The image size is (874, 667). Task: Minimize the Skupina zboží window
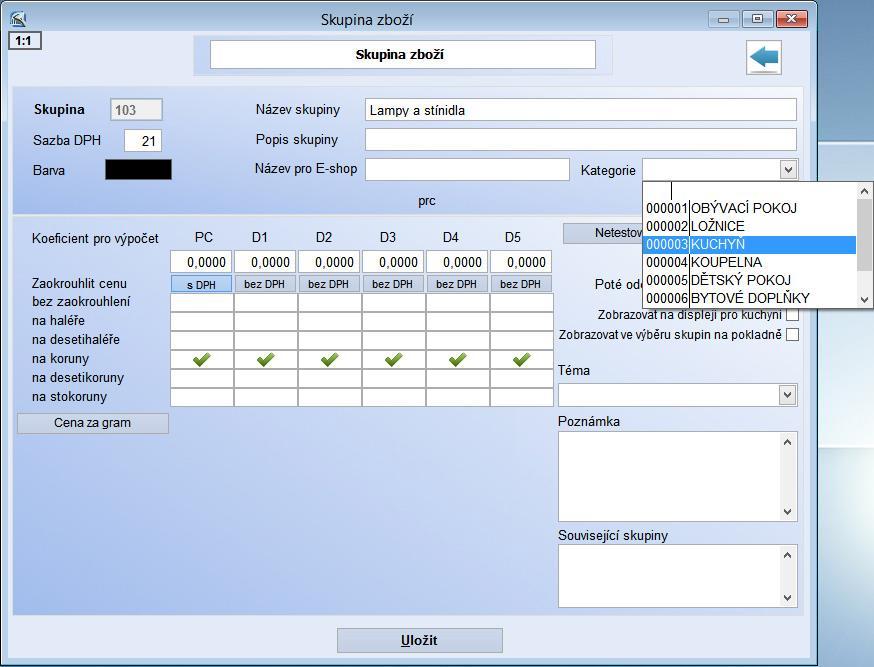[724, 20]
